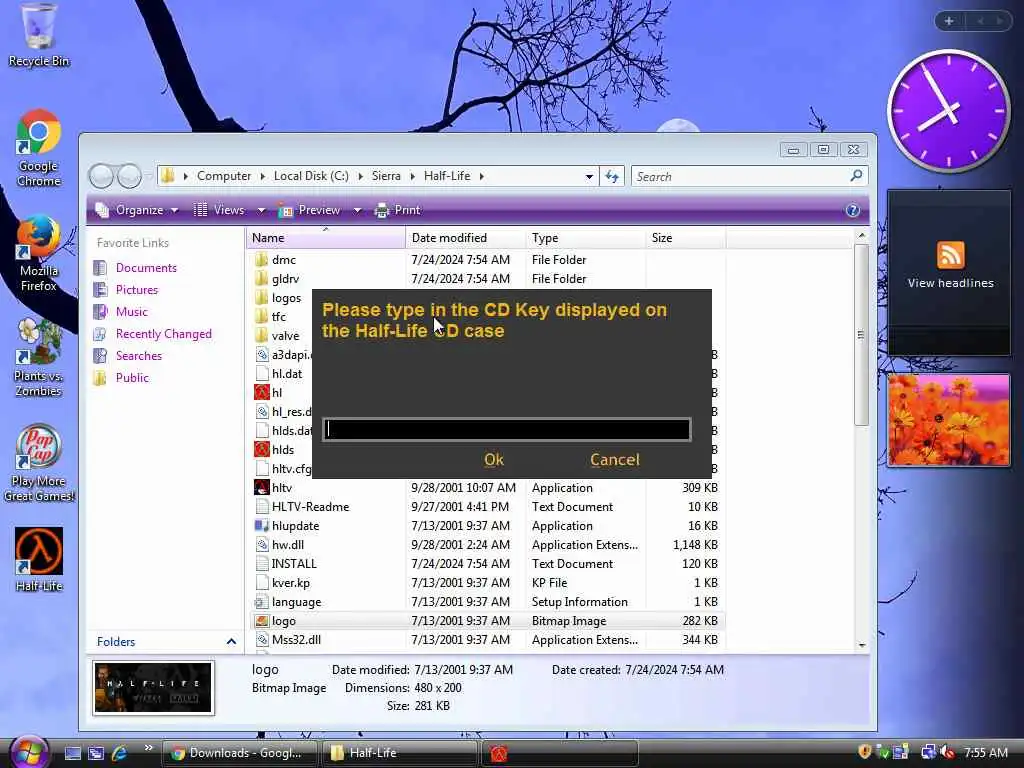Click the logo bitmap preview thumbnail
Image resolution: width=1024 pixels, height=768 pixels.
click(153, 688)
